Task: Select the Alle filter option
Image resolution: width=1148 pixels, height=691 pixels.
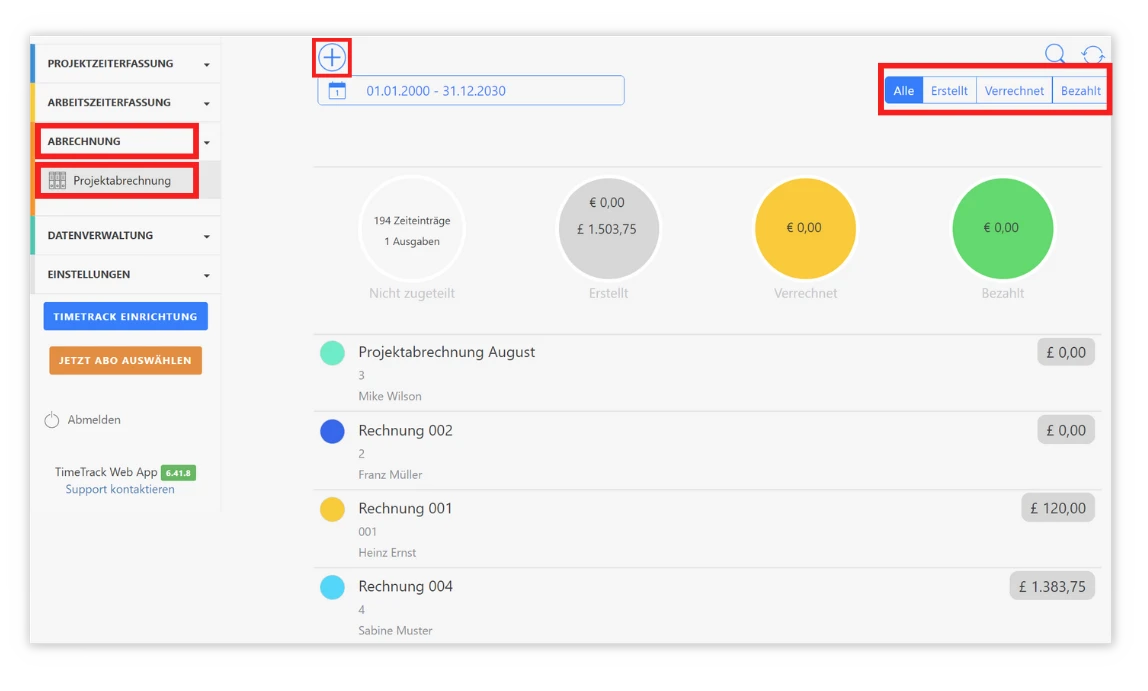Action: pos(903,91)
